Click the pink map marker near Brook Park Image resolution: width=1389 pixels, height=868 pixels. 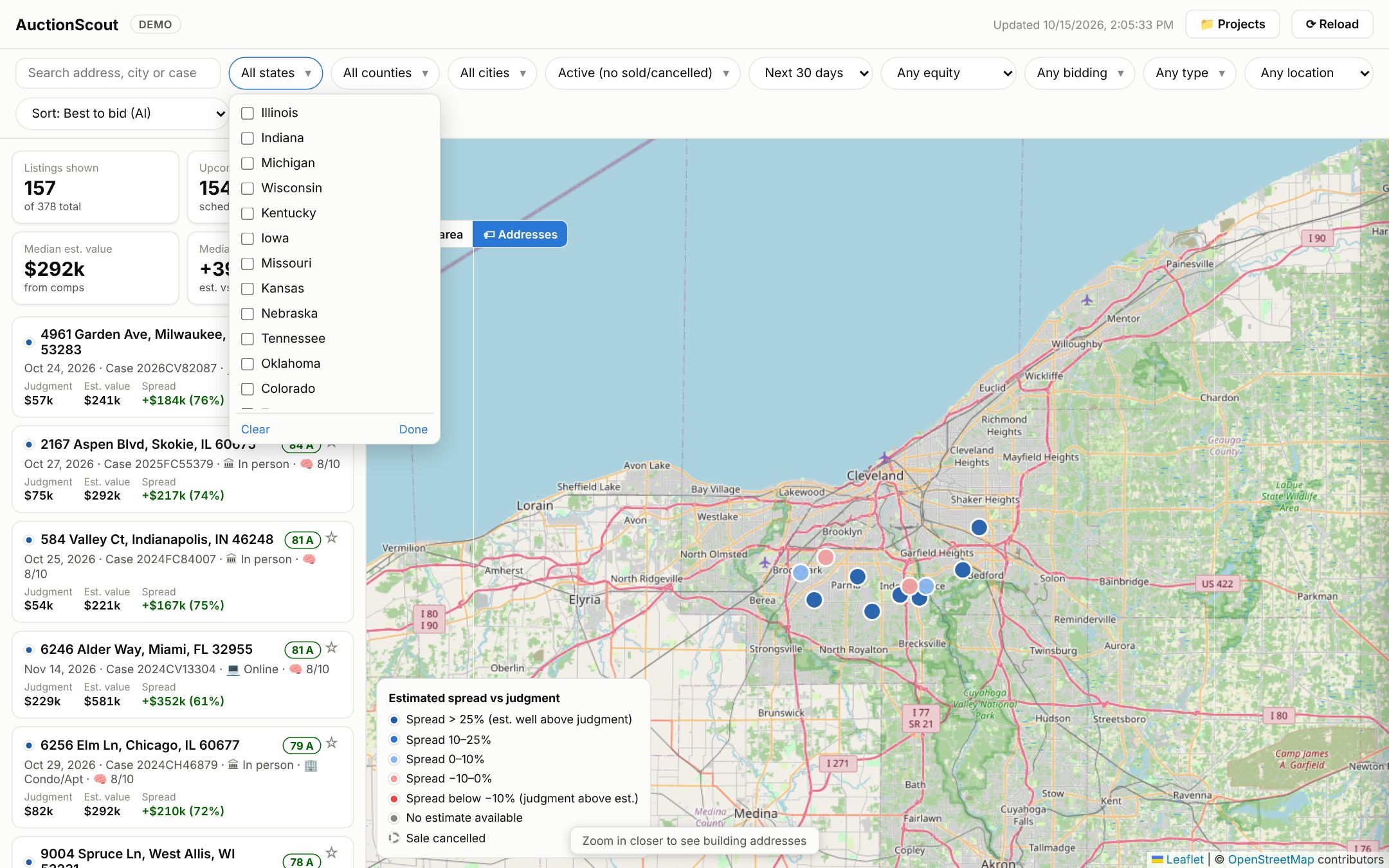point(826,557)
